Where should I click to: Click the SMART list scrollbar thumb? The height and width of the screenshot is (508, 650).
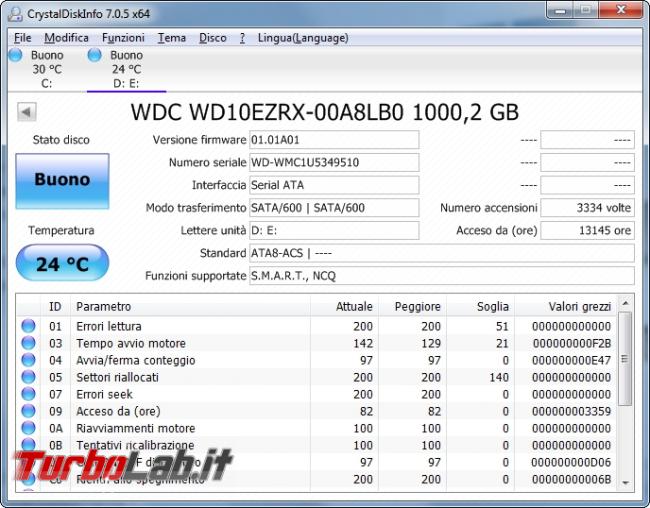(x=625, y=358)
